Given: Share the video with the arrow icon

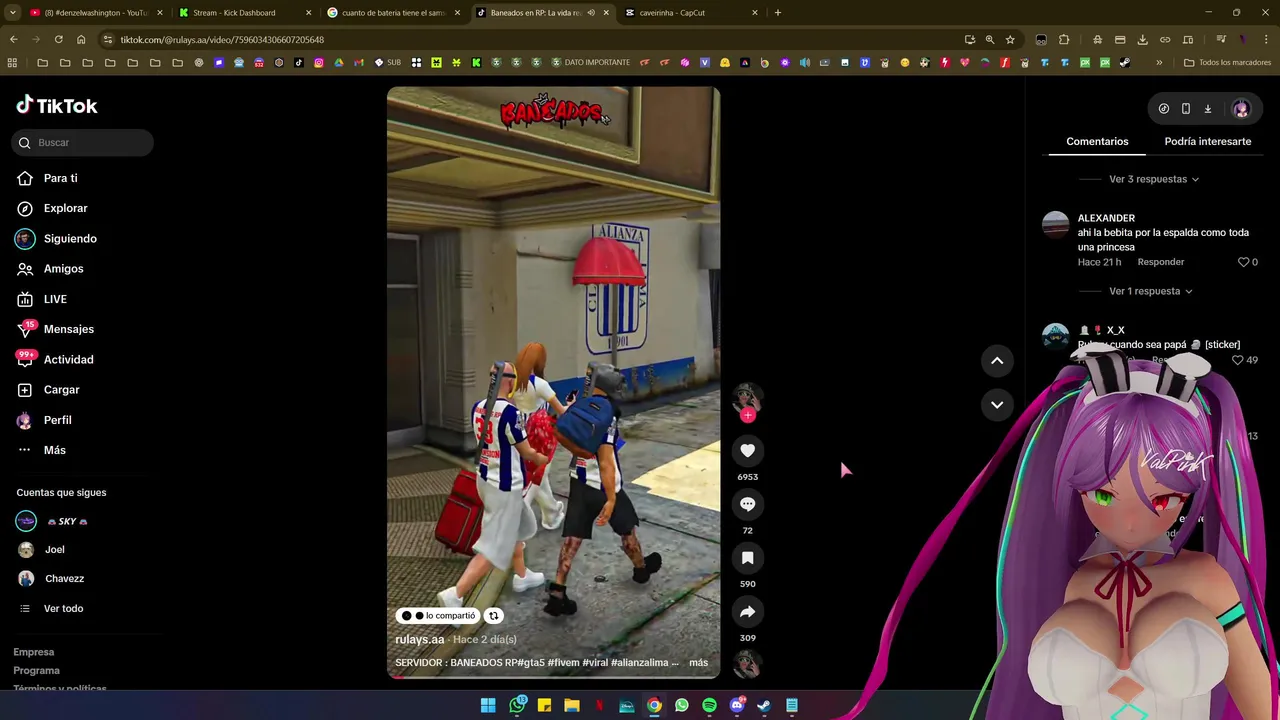Looking at the screenshot, I should (747, 612).
